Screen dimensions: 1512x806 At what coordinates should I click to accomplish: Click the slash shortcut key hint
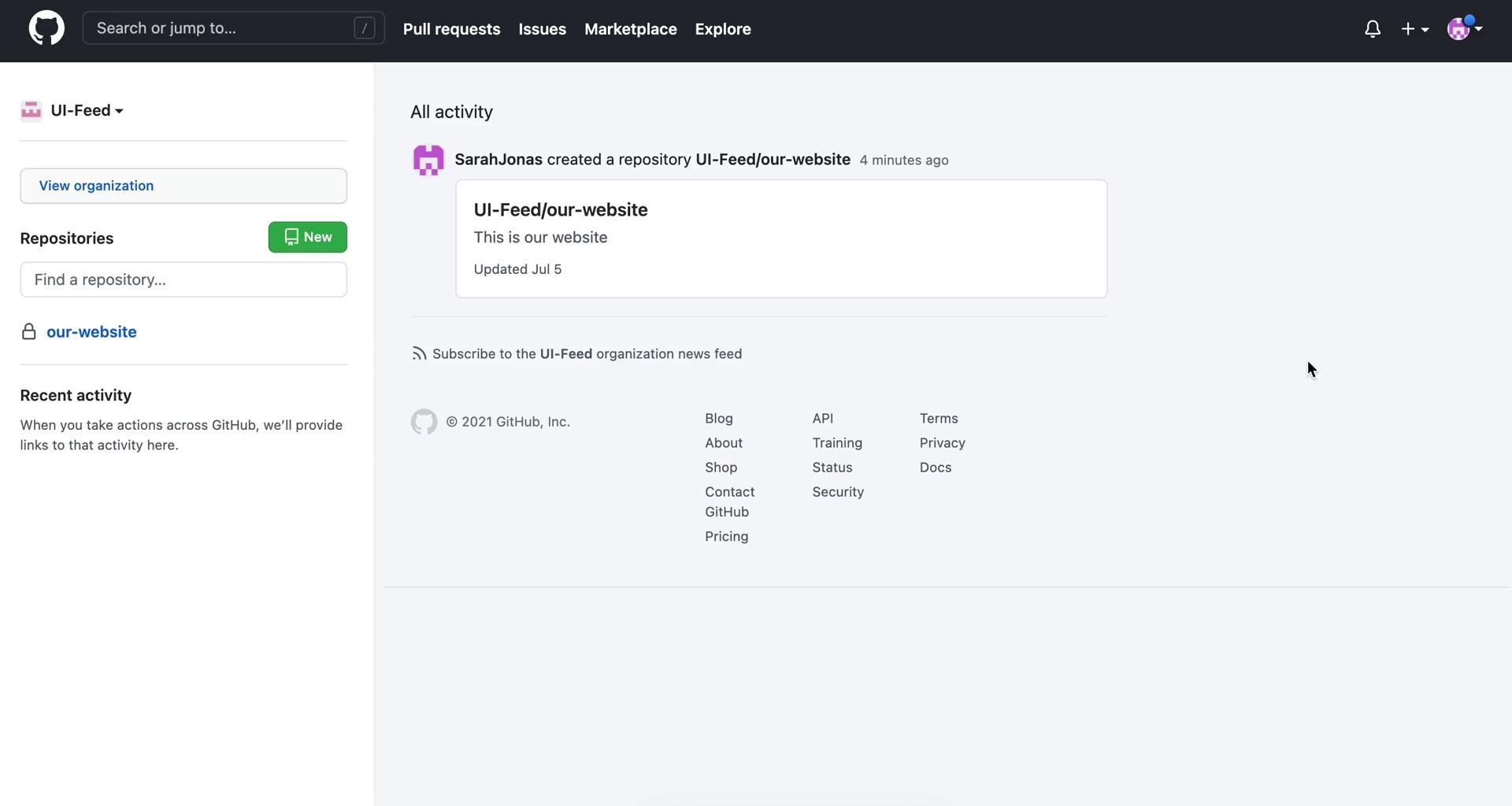click(364, 28)
